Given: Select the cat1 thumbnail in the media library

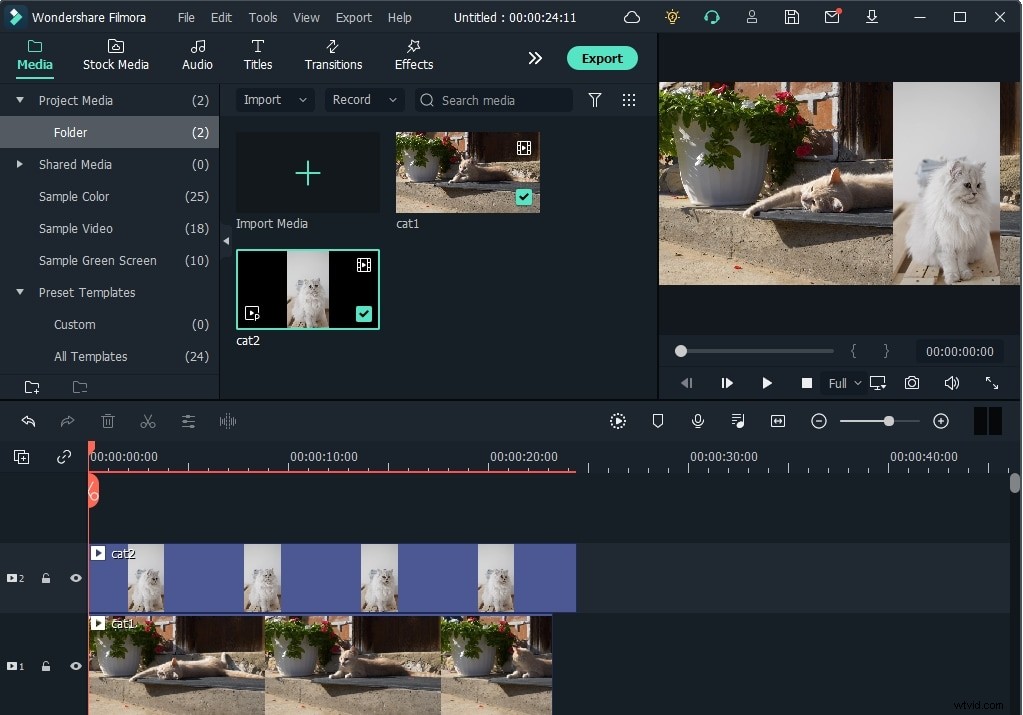Looking at the screenshot, I should [467, 172].
